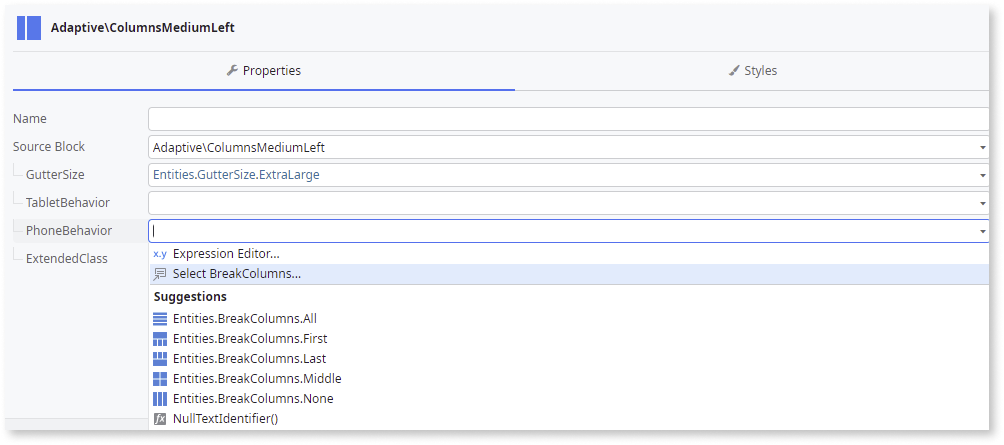Click the BreakColumns.First layout icon
This screenshot has height=445, width=1004.
[x=160, y=339]
